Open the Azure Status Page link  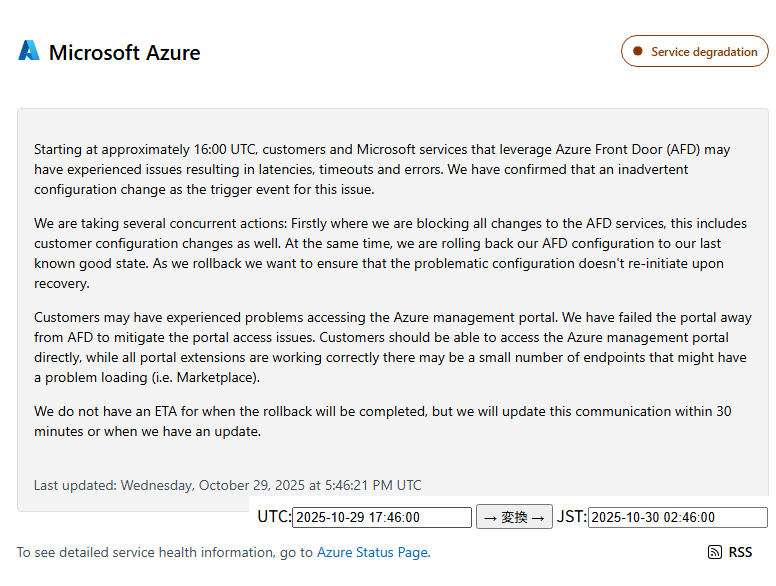(x=373, y=552)
